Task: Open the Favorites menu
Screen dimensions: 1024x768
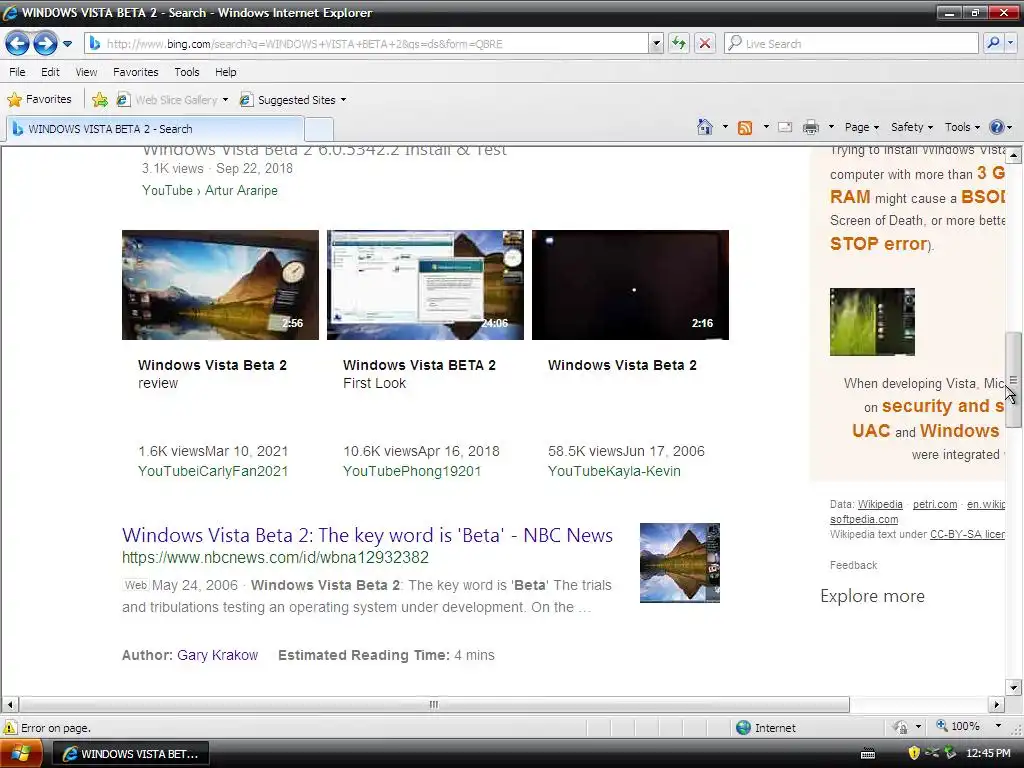Action: click(136, 72)
